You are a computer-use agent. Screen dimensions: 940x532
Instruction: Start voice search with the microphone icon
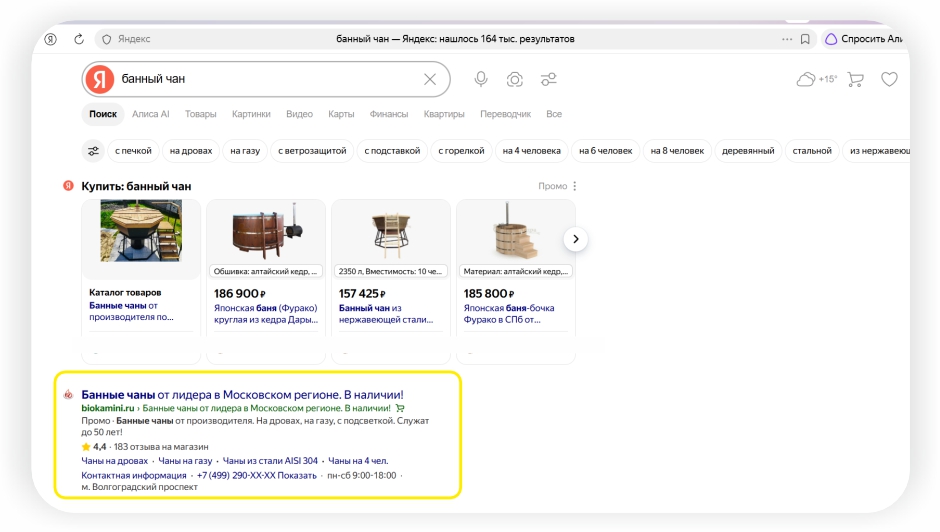[481, 79]
